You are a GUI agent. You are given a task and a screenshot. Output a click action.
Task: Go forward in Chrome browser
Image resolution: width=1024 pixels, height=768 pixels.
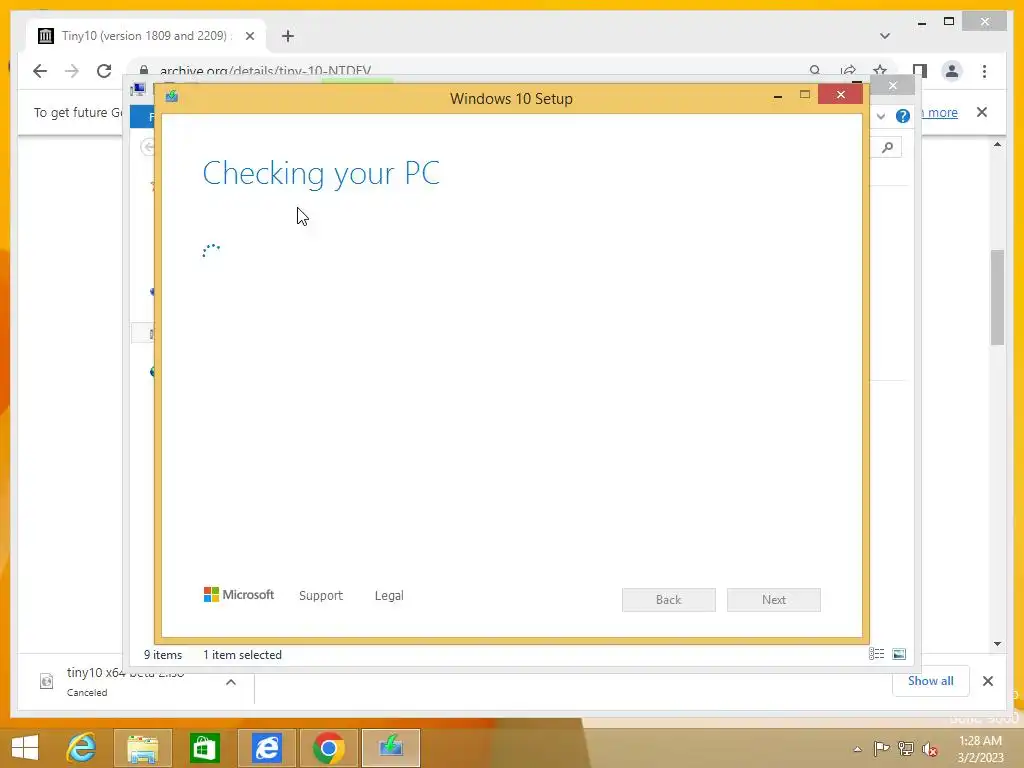coord(71,71)
